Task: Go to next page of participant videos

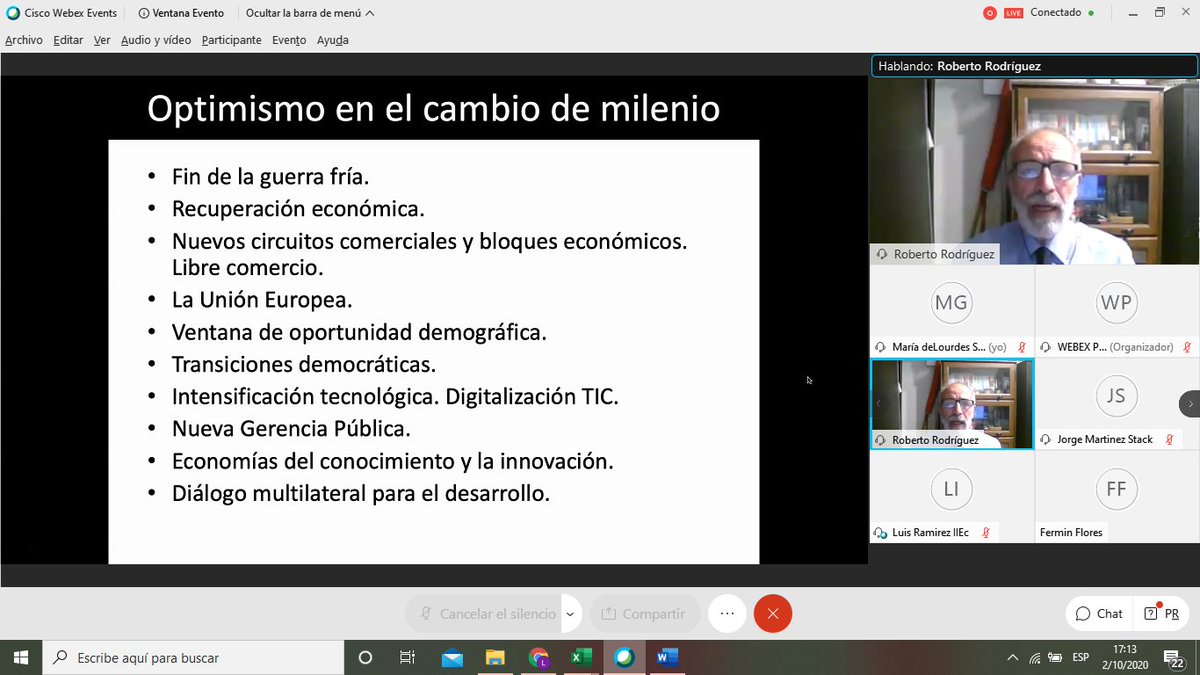Action: pyautogui.click(x=1190, y=403)
